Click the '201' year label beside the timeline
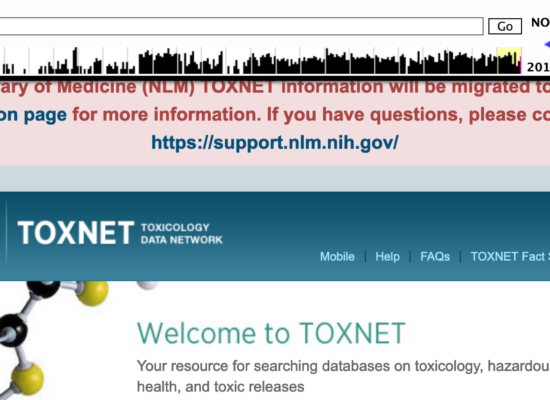 (x=538, y=67)
